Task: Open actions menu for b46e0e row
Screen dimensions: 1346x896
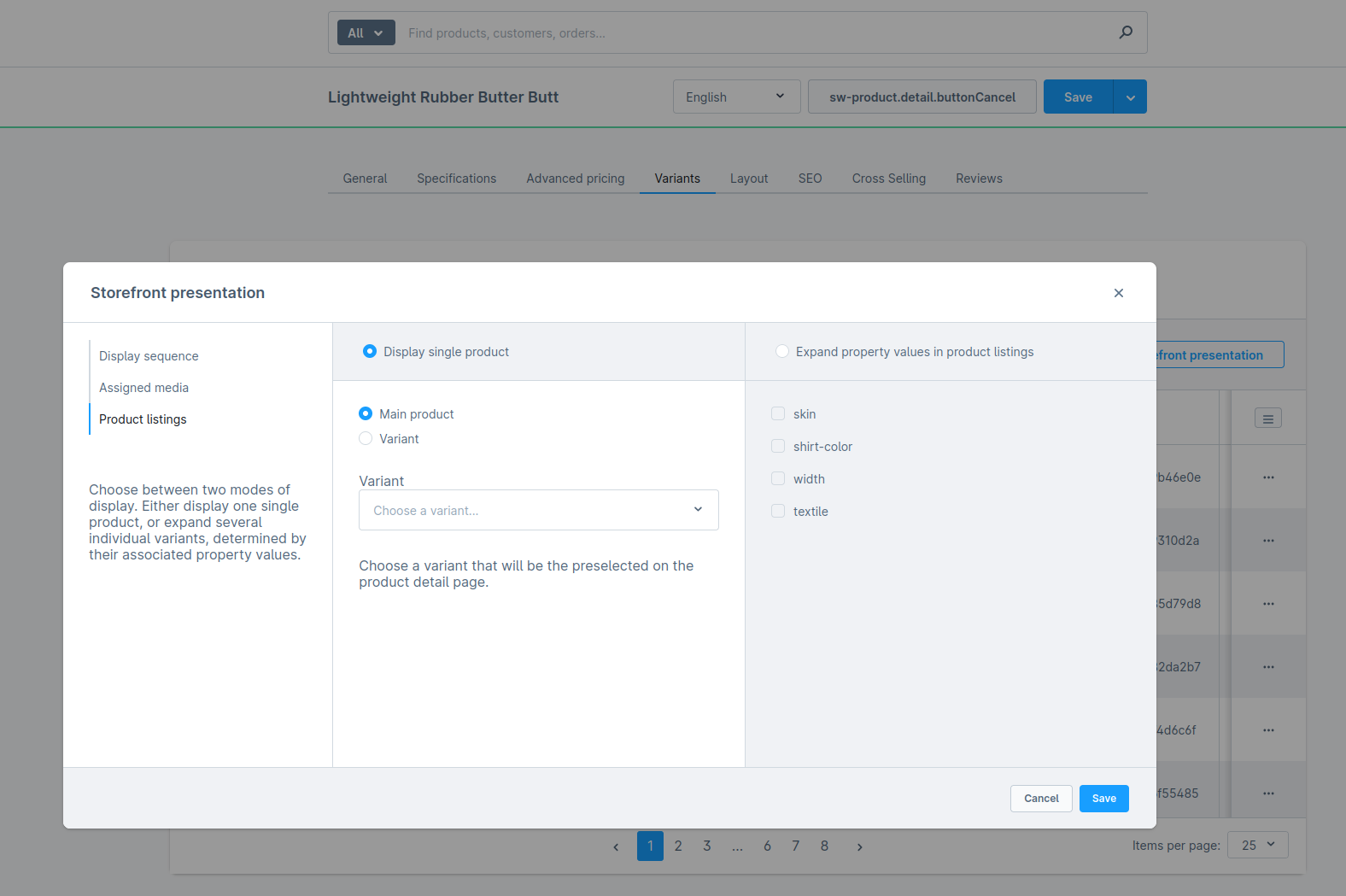Action: (1268, 477)
